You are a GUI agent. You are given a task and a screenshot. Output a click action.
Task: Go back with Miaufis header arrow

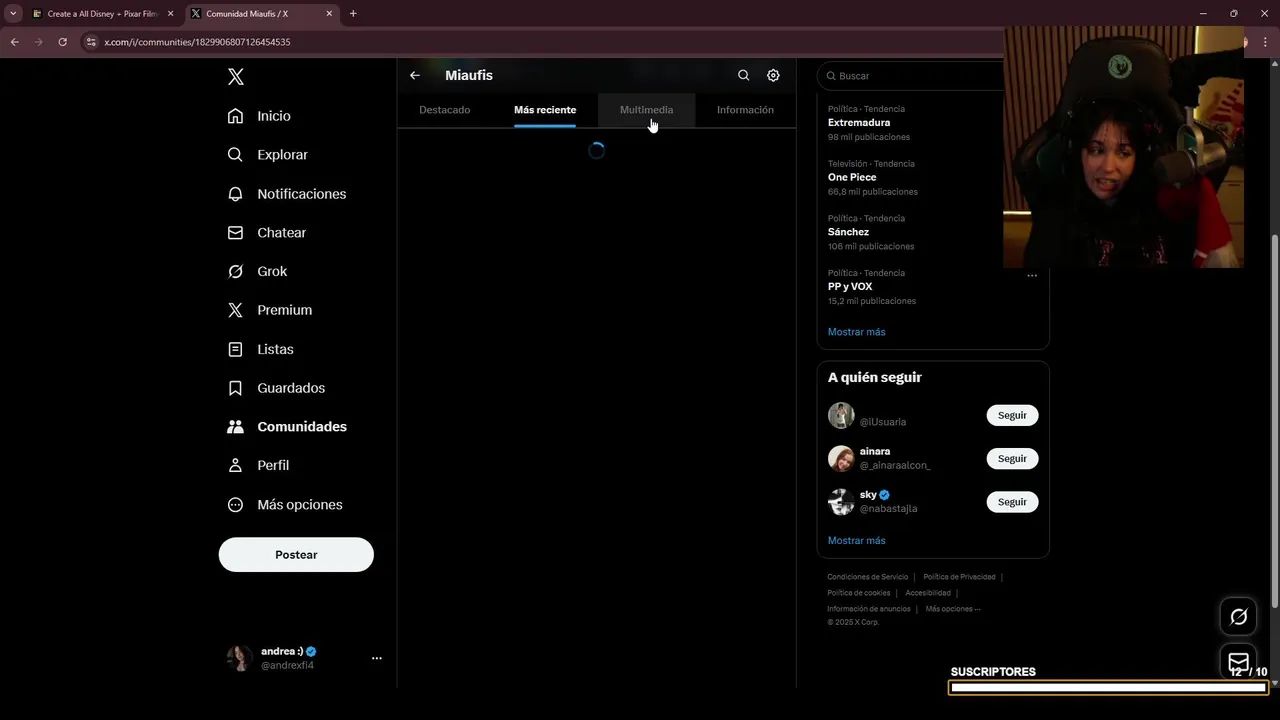coord(415,75)
